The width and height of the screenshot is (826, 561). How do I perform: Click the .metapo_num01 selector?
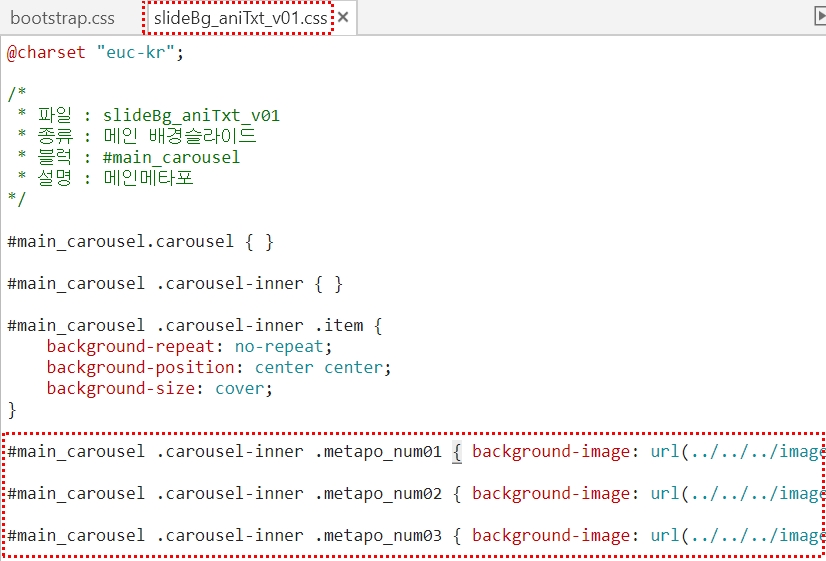[378, 451]
